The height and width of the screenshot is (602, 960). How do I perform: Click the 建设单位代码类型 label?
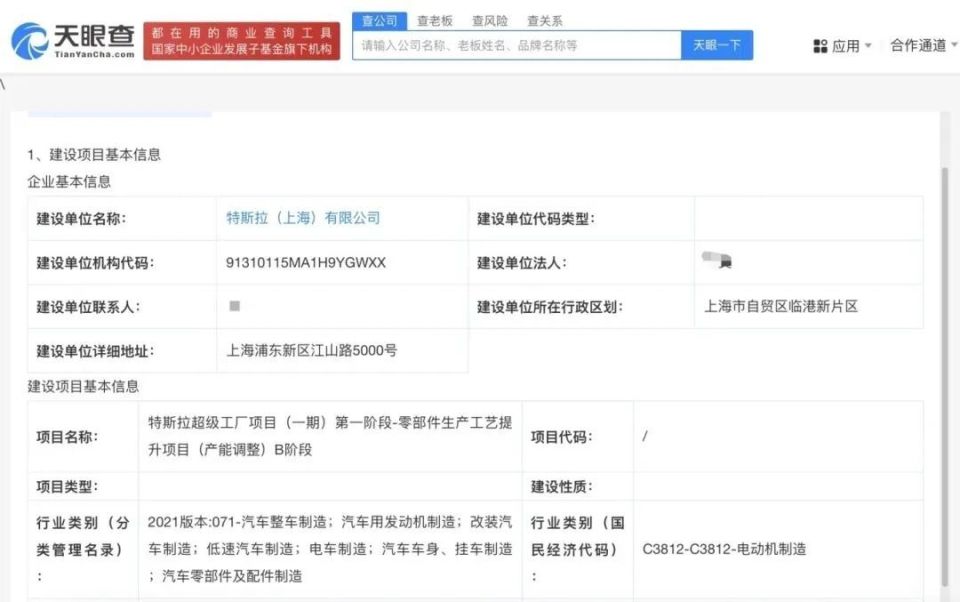click(536, 219)
